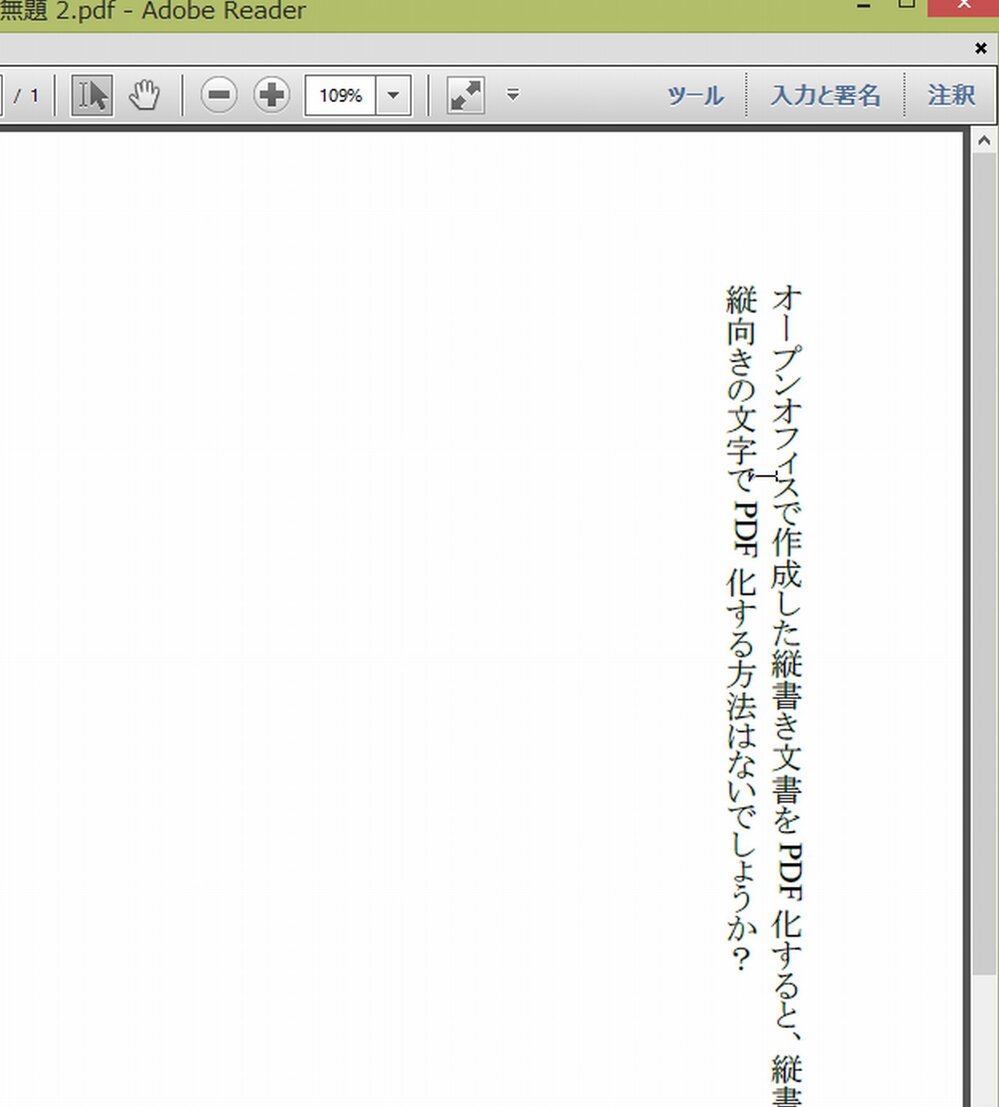
Task: Zoom in with the plus button
Action: click(x=272, y=95)
